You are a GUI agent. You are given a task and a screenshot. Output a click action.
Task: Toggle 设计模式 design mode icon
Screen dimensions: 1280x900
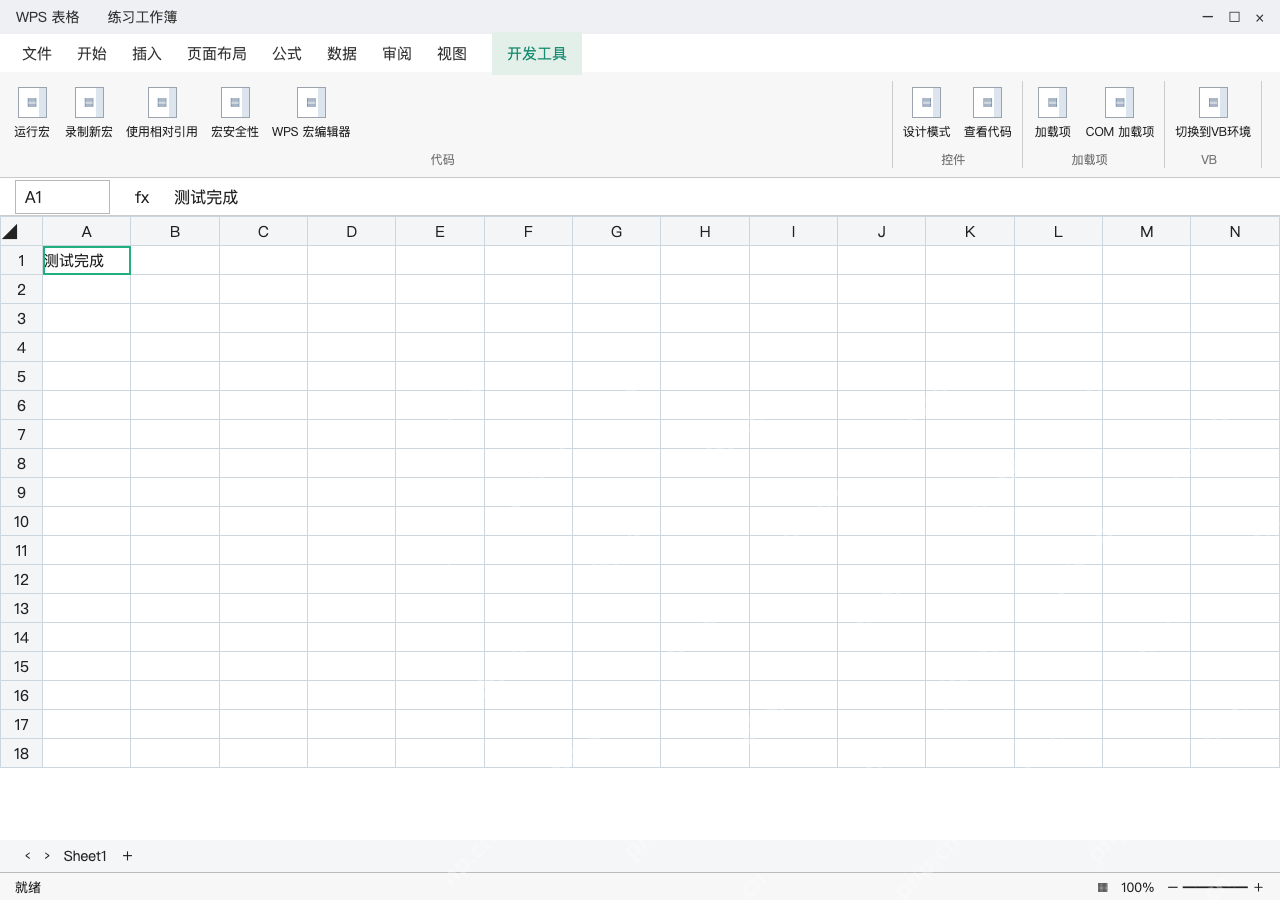(926, 102)
